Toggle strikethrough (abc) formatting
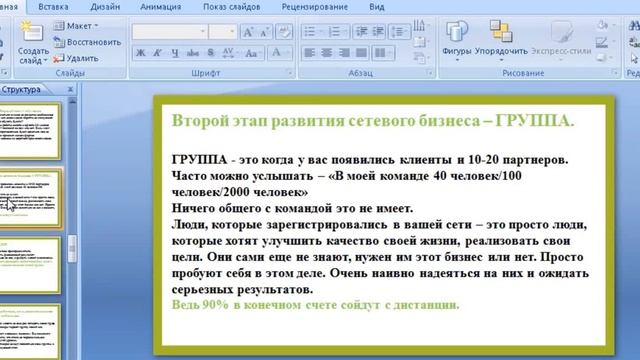This screenshot has height=360, width=640. click(192, 53)
